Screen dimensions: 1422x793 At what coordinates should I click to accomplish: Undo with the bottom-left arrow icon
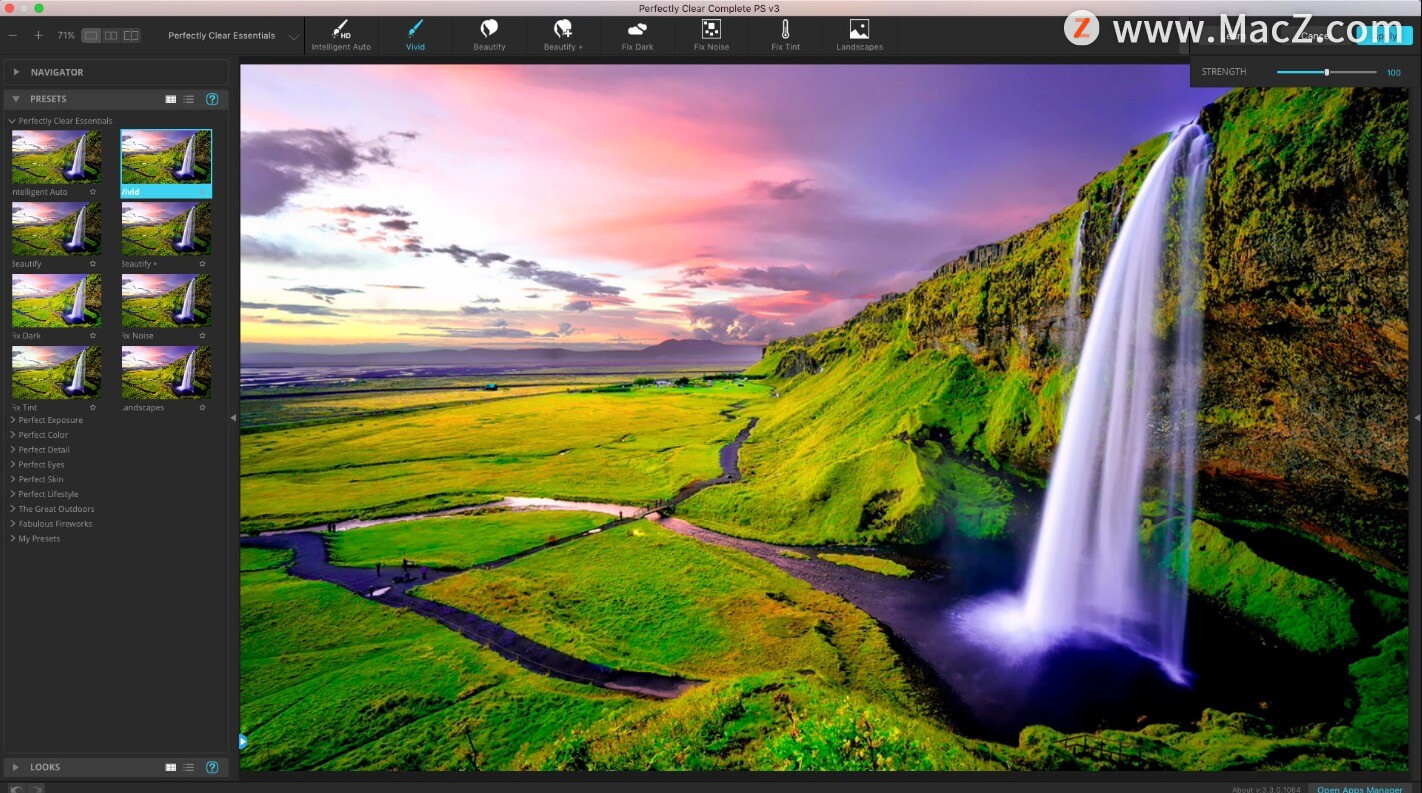(x=17, y=789)
